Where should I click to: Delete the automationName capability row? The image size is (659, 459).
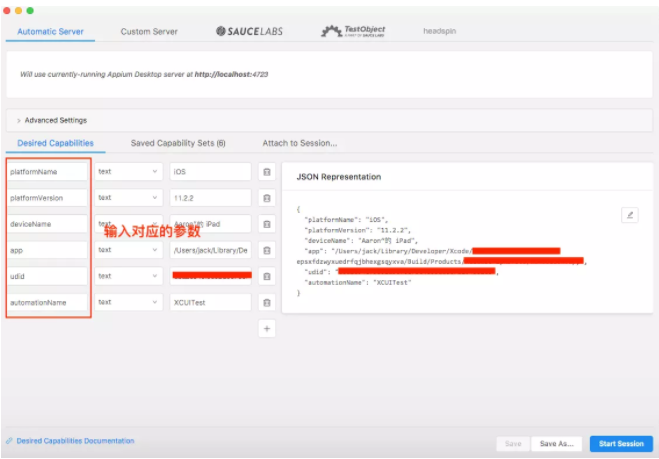click(x=266, y=303)
